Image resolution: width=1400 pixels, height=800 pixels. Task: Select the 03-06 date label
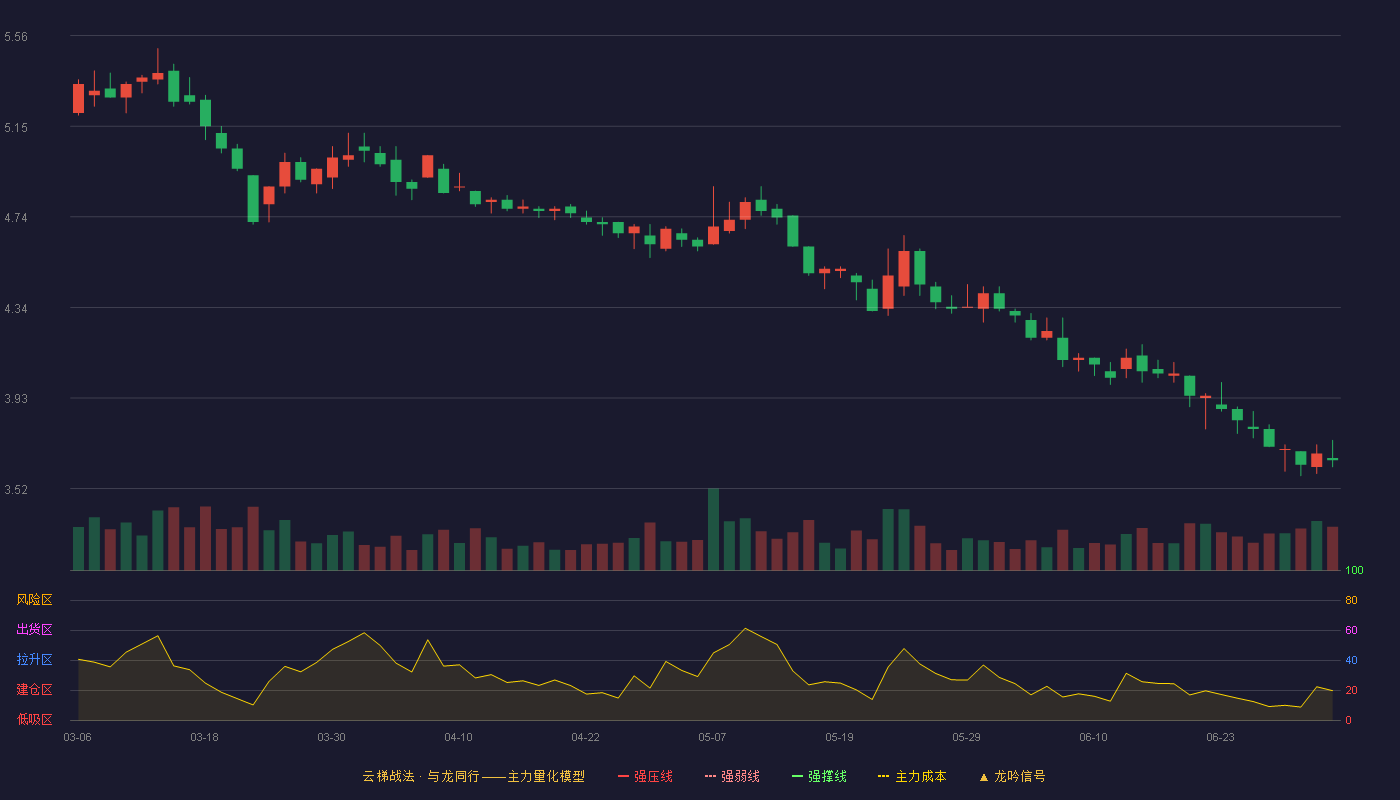coord(78,737)
